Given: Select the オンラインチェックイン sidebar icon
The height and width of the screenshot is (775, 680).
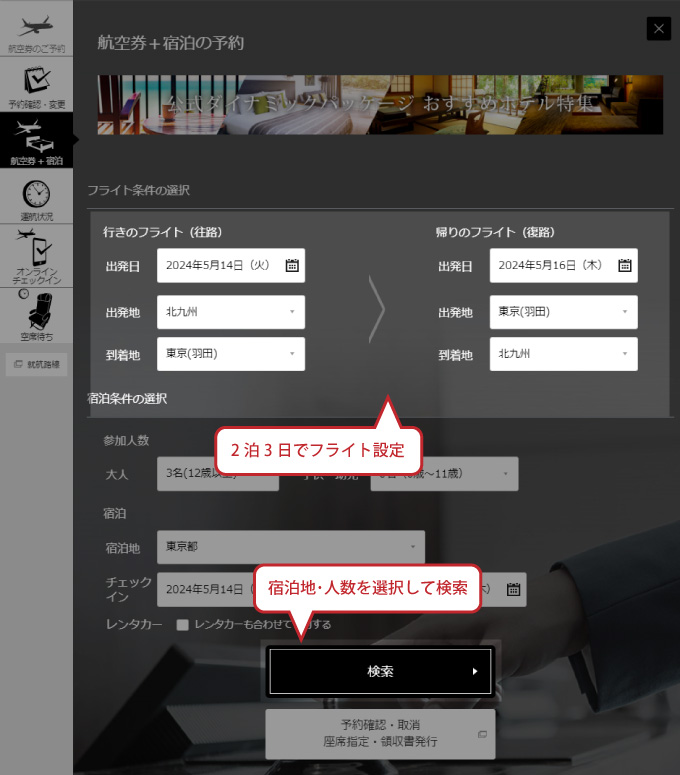Looking at the screenshot, I should 36,254.
